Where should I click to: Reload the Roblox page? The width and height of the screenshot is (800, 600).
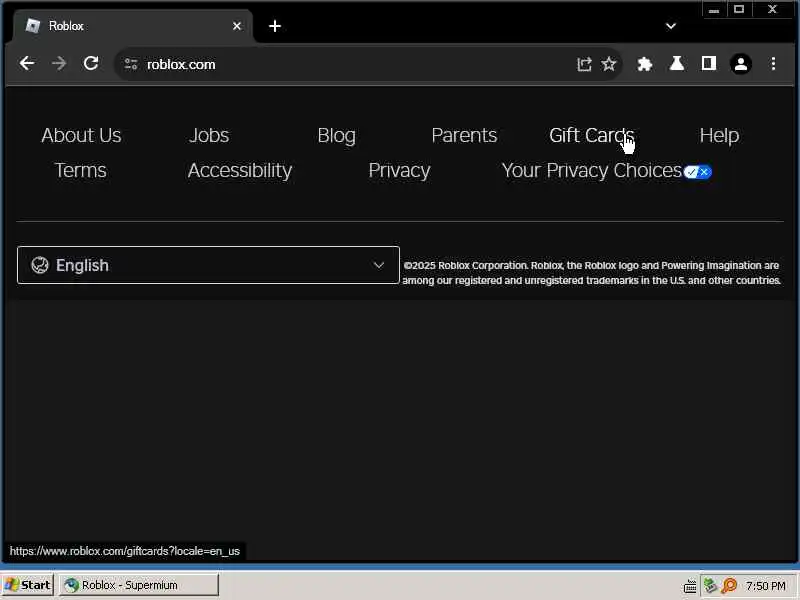pos(91,64)
